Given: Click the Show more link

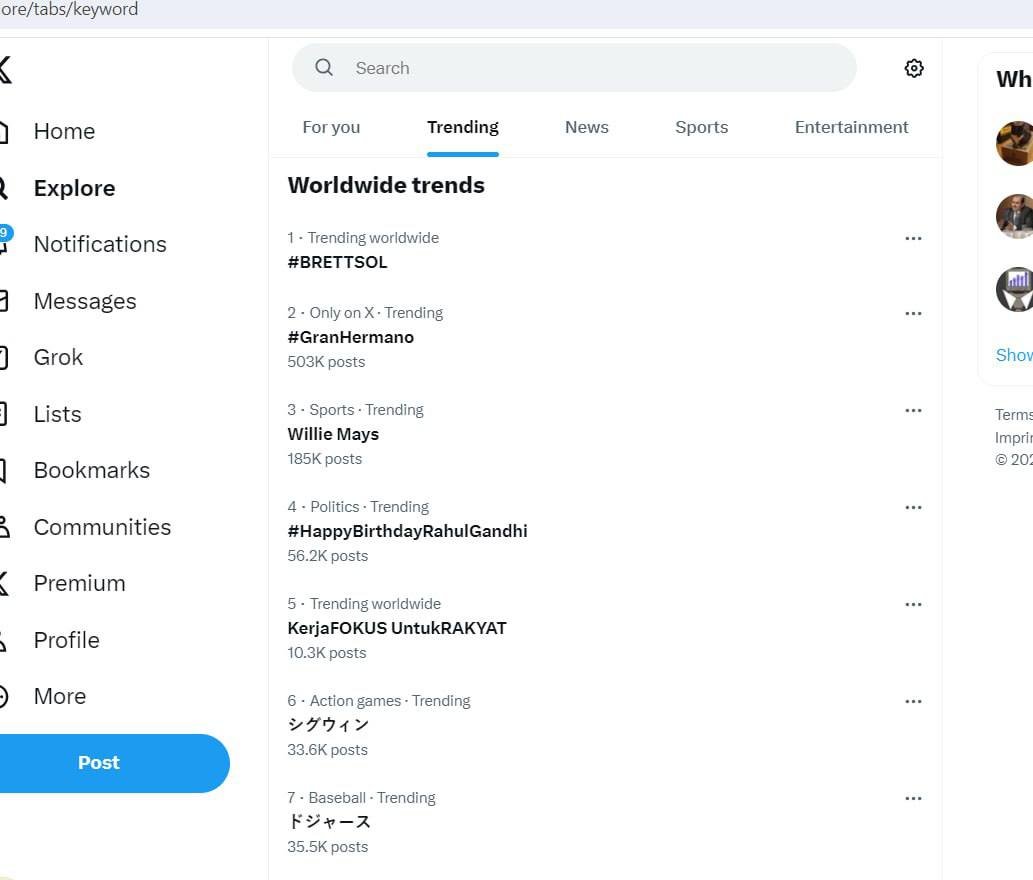Looking at the screenshot, I should click(x=1013, y=355).
